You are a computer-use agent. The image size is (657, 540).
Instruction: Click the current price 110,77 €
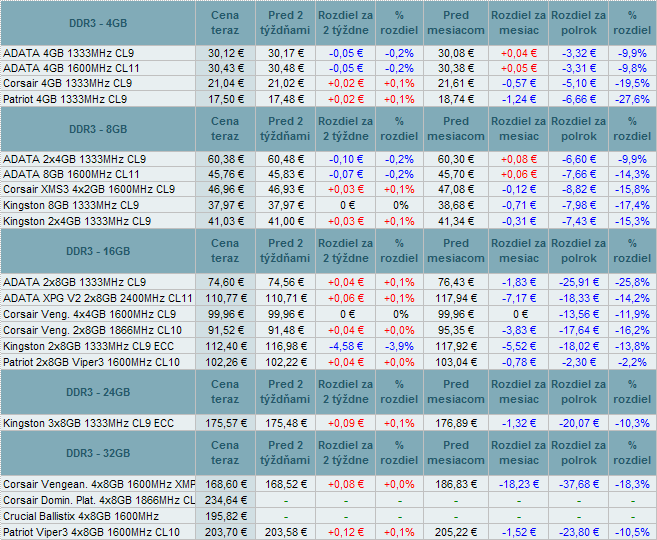pos(226,298)
